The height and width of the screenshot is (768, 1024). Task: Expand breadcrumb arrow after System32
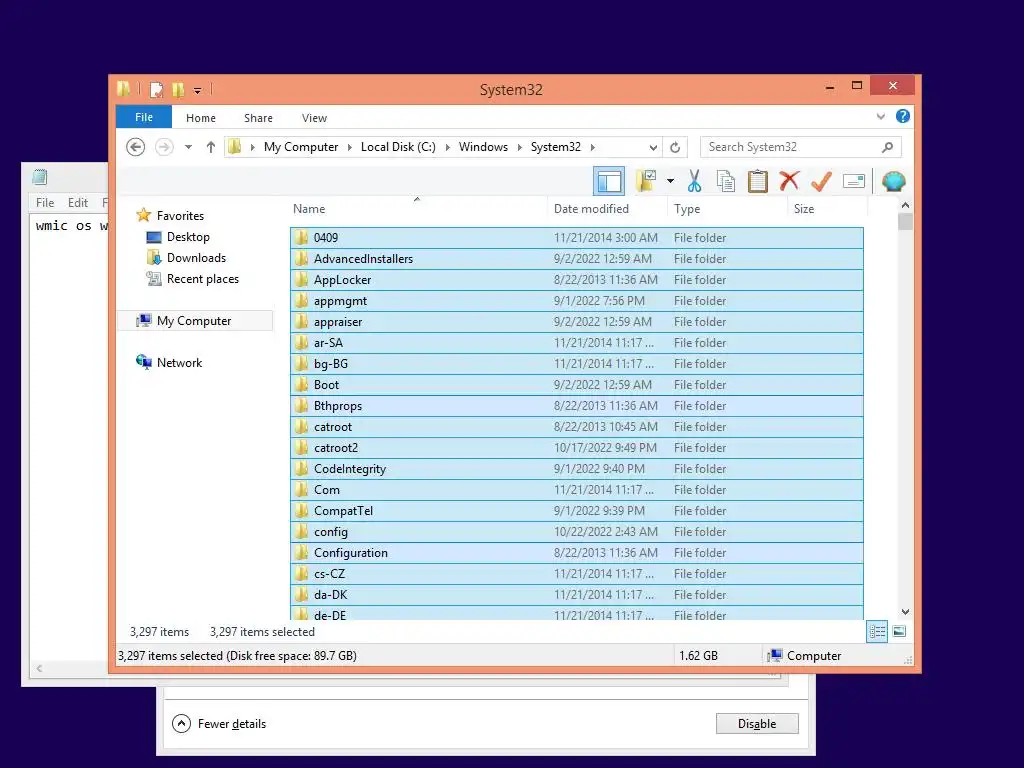coord(592,148)
